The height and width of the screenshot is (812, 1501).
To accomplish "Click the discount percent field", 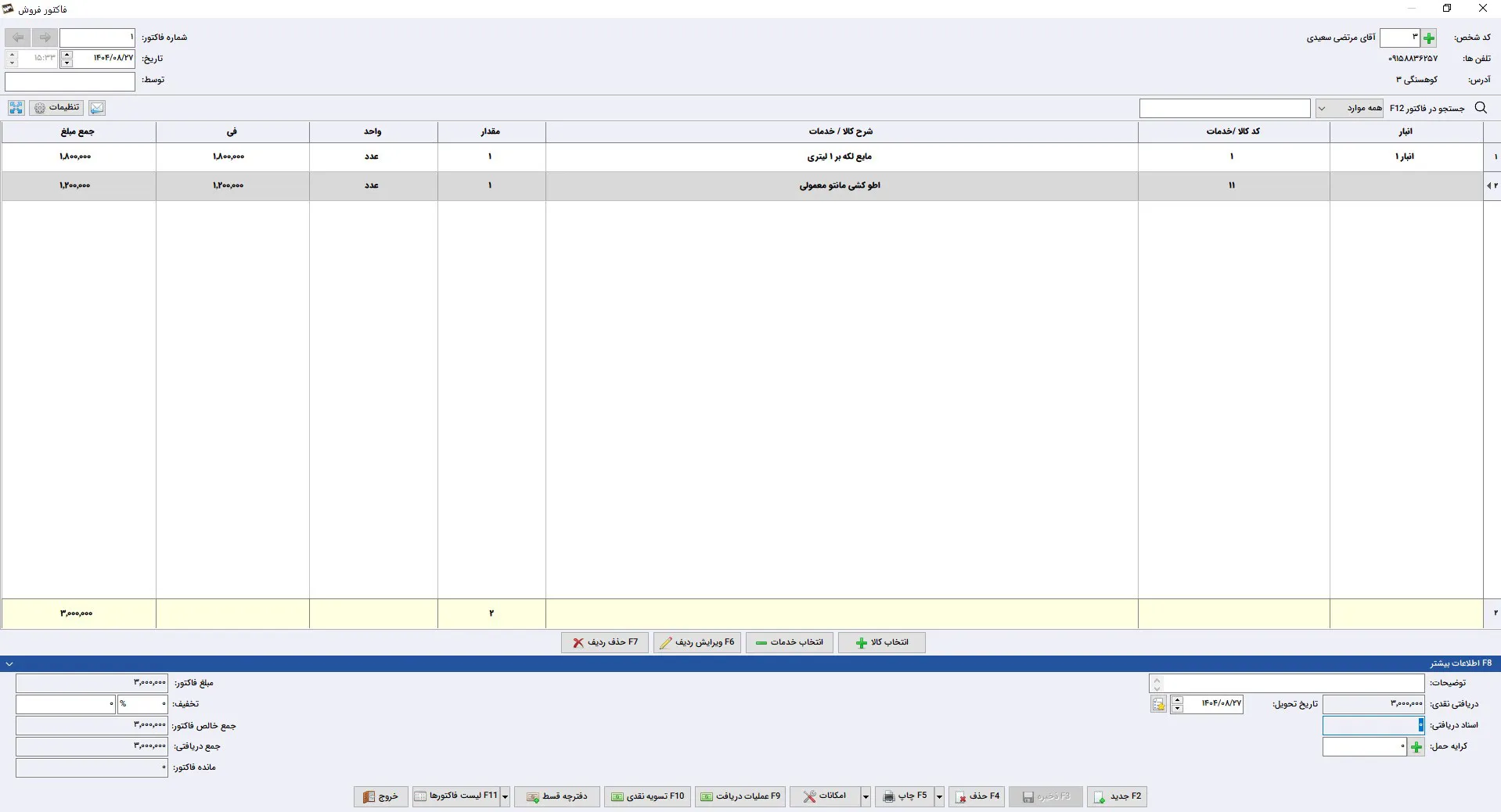I will (142, 704).
